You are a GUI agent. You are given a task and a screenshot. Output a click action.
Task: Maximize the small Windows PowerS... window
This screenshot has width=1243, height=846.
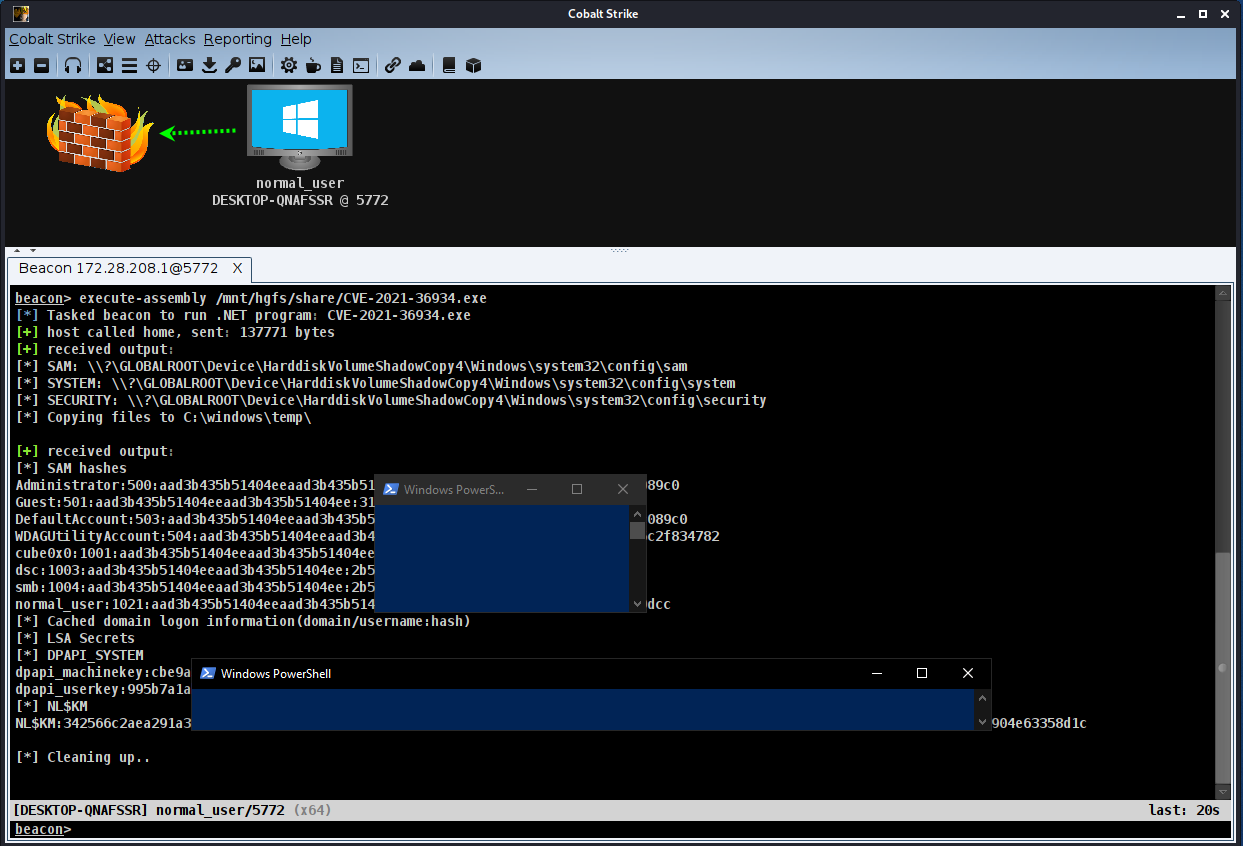[577, 489]
